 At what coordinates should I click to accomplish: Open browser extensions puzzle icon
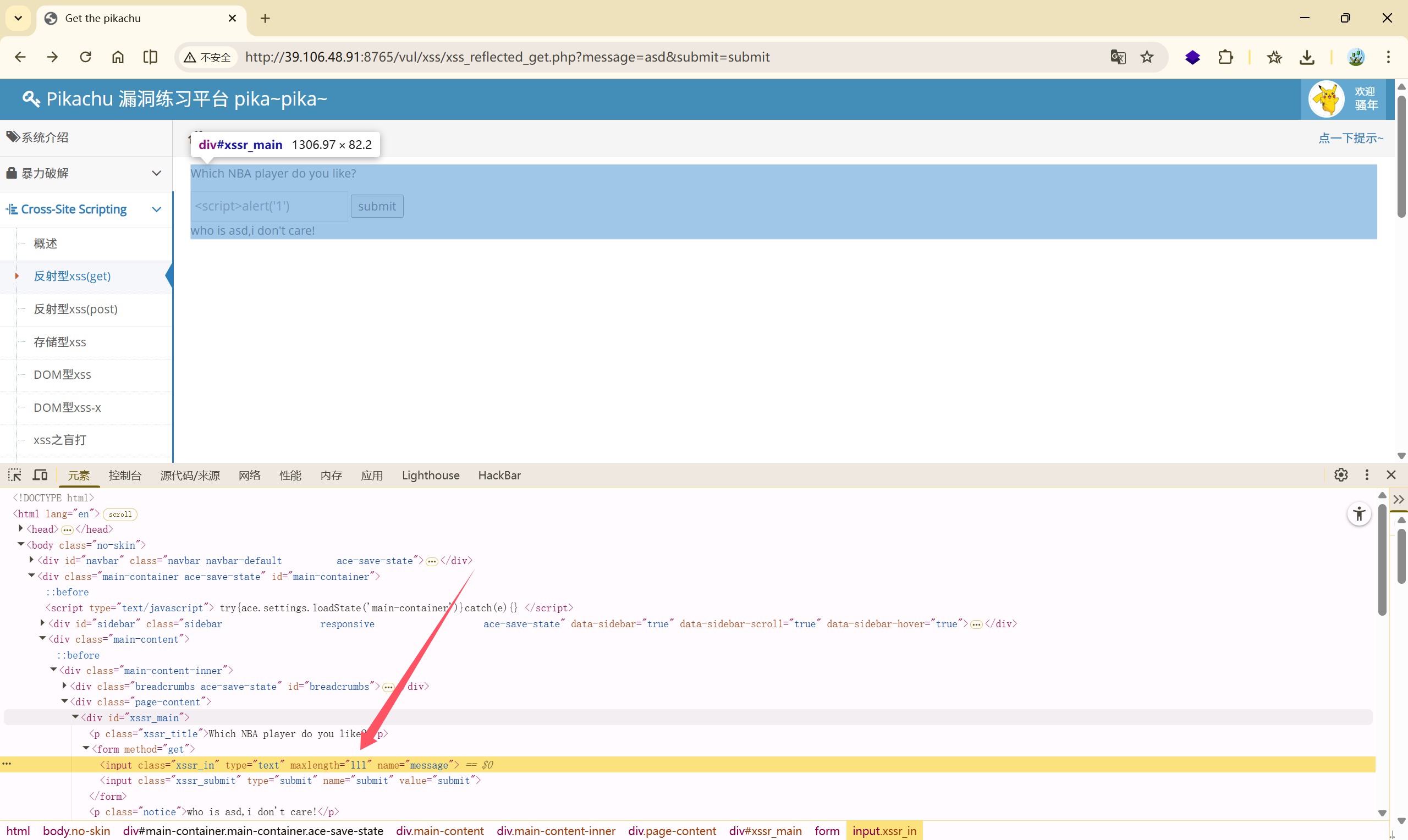pos(1225,57)
